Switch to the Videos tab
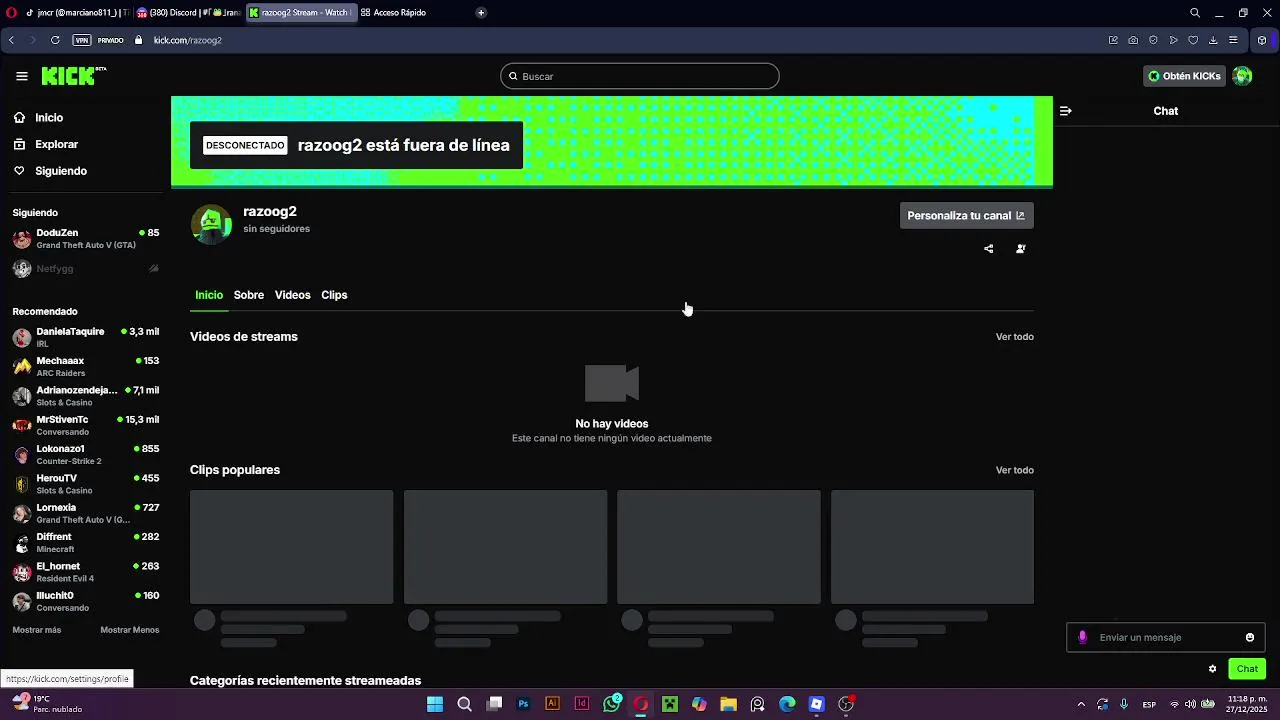Image resolution: width=1280 pixels, height=720 pixels. pos(292,295)
